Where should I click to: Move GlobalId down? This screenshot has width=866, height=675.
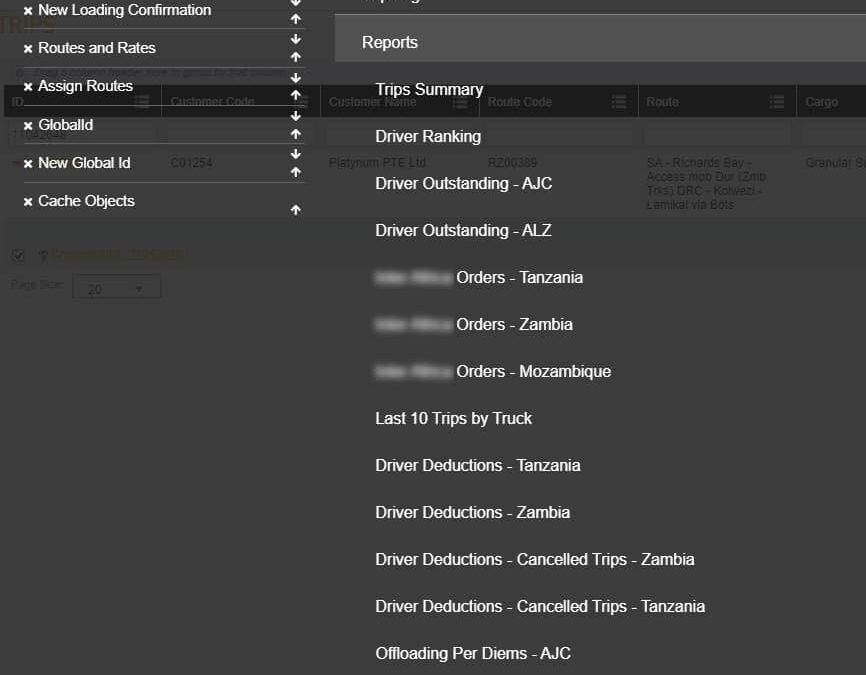[x=296, y=115]
